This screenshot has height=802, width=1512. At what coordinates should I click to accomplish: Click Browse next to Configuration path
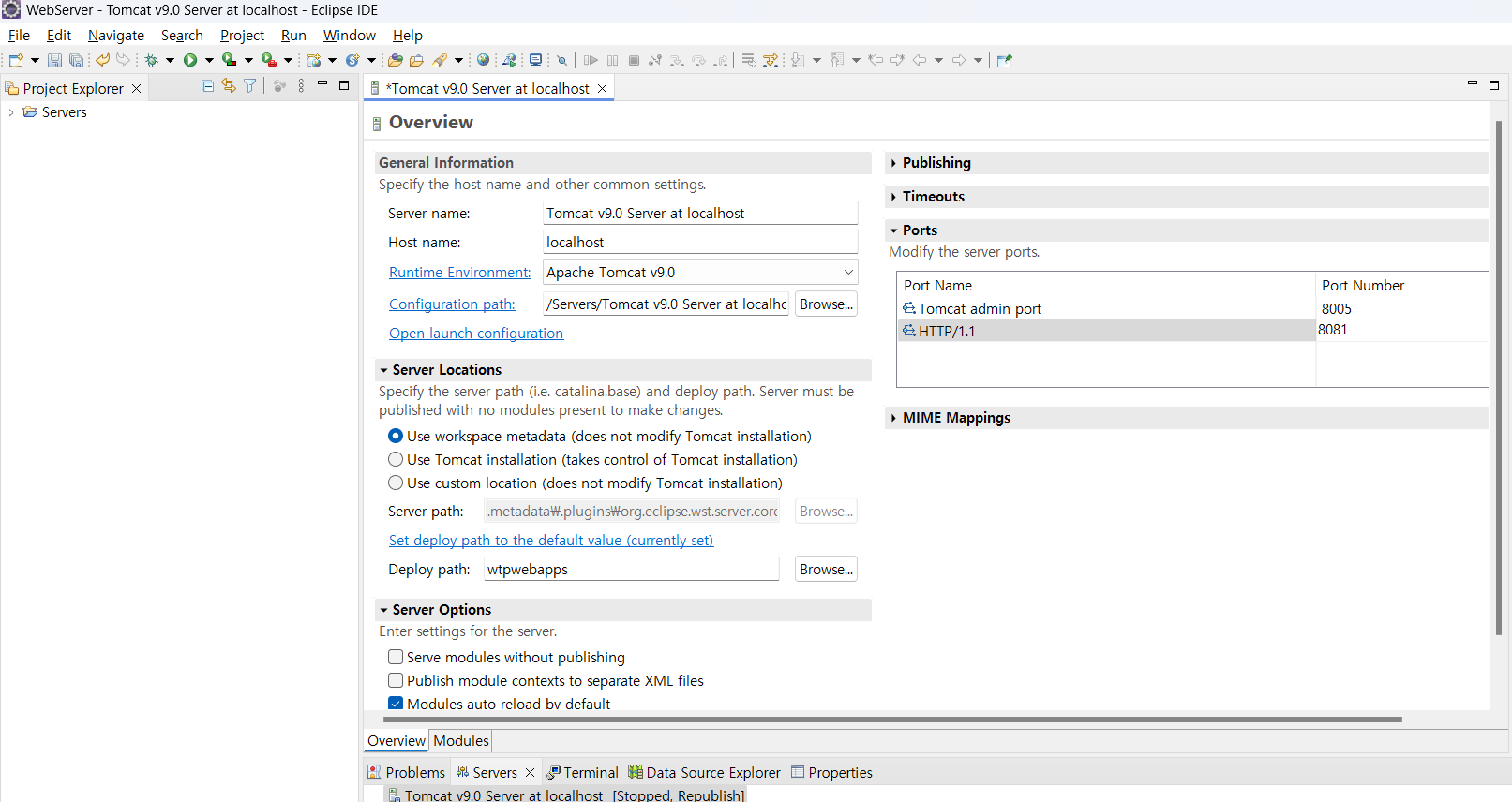(826, 304)
